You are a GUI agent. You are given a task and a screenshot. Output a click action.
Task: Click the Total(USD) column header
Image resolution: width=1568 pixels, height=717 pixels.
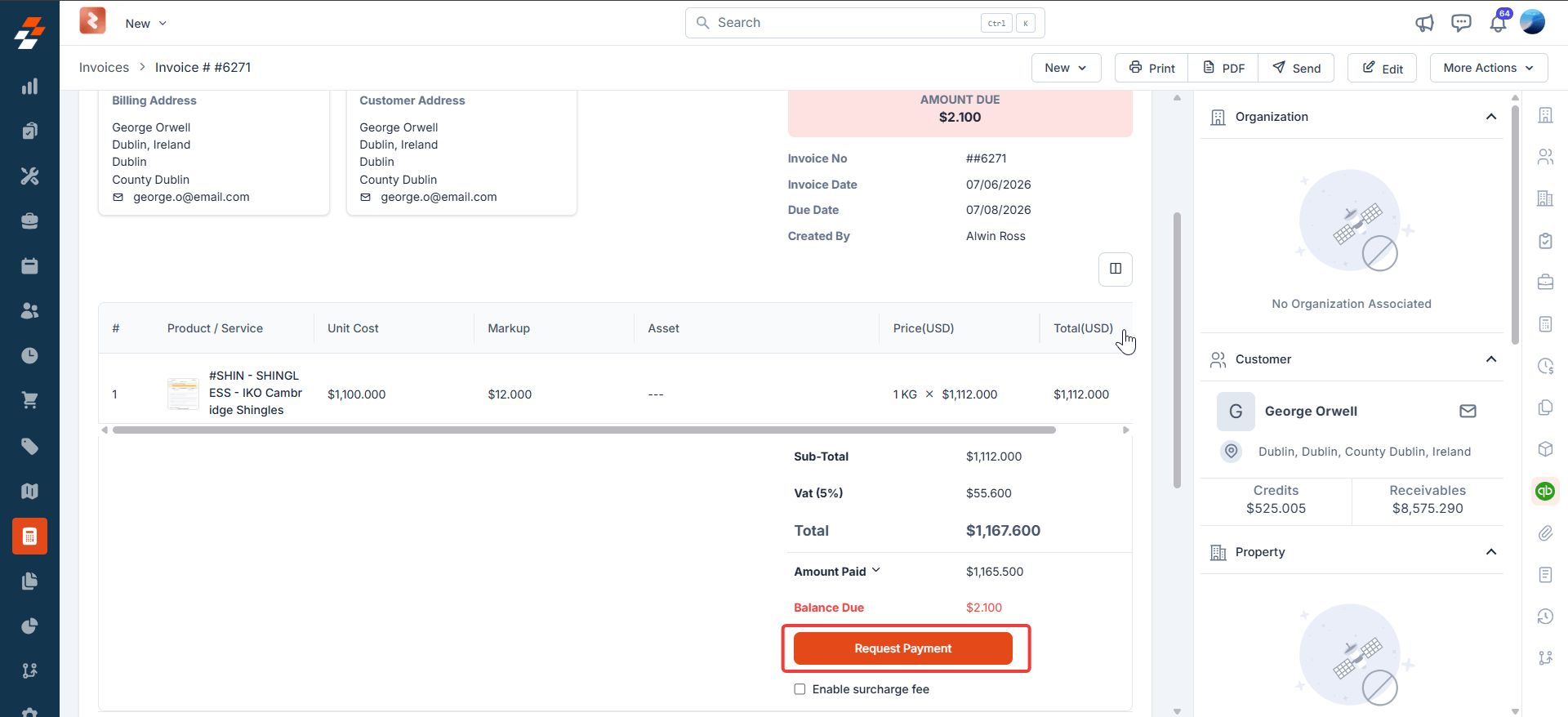pos(1083,328)
